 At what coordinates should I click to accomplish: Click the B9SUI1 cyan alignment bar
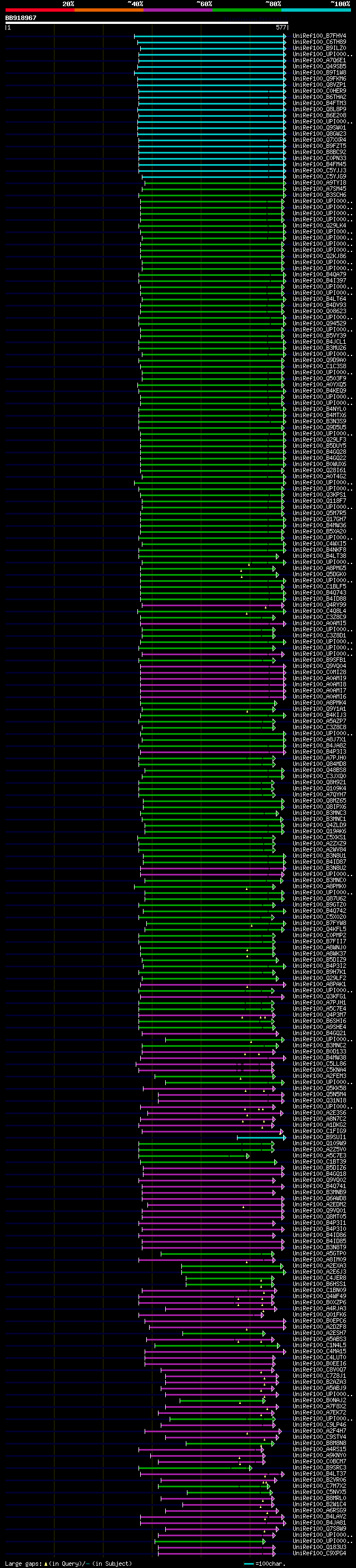[x=261, y=1137]
